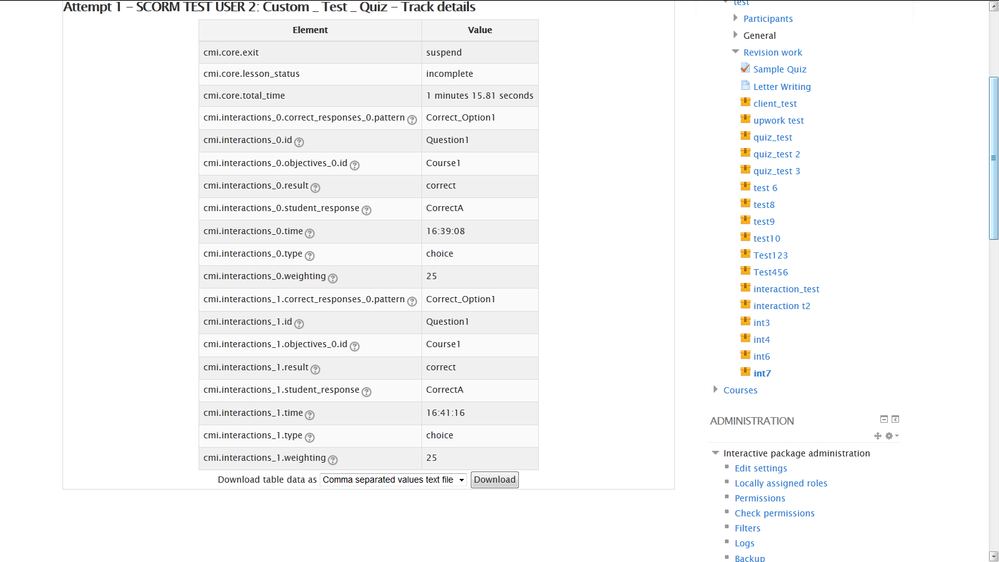Show help for cmi.interactions_1.objectives_0.id
The image size is (999, 562).
355,346
